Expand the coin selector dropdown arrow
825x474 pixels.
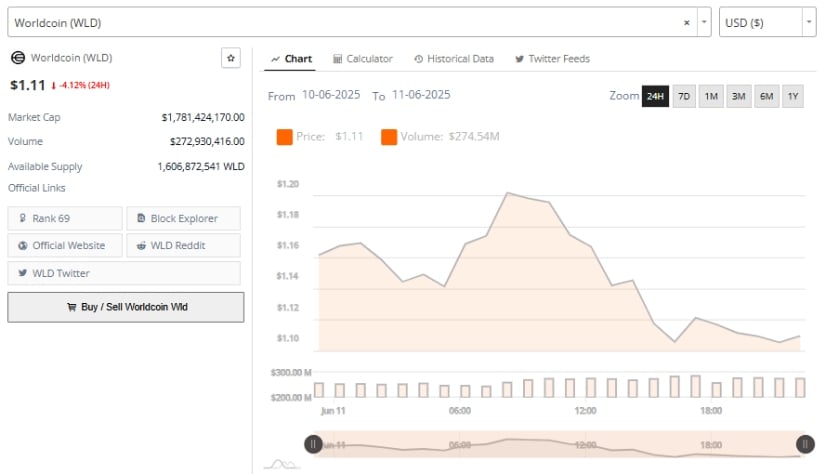coord(704,22)
